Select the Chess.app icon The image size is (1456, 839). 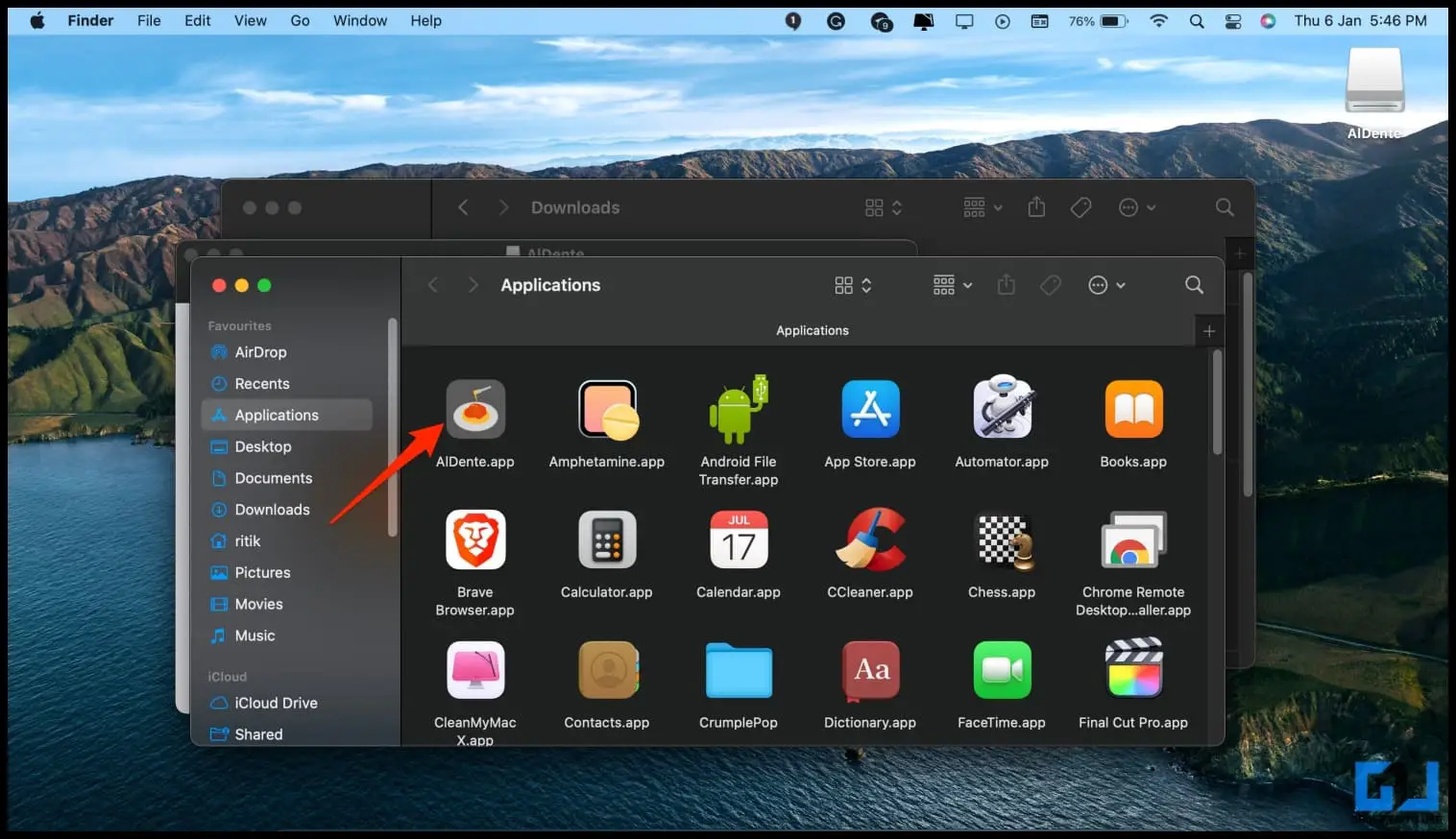tap(1004, 541)
